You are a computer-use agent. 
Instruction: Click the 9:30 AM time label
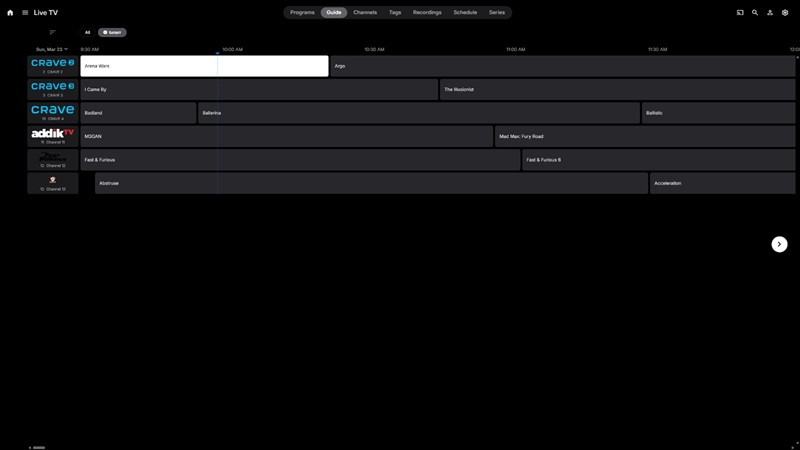(89, 49)
